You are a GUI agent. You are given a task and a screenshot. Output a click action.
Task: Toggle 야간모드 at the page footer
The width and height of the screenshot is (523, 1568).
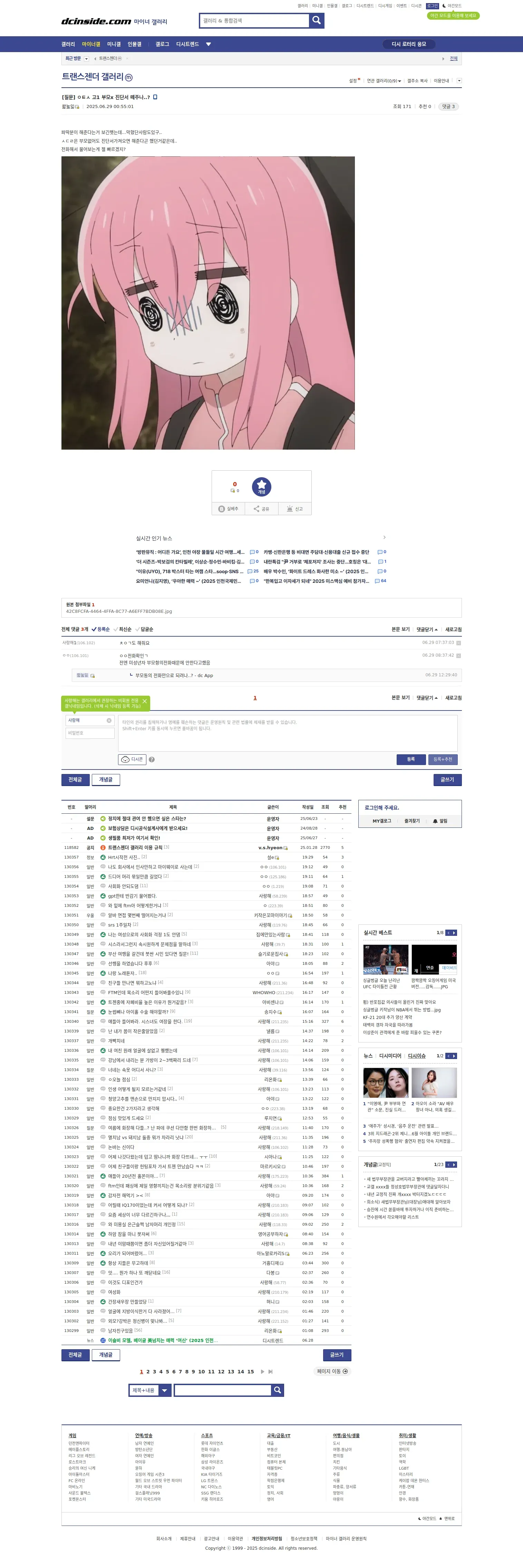tap(427, 1518)
